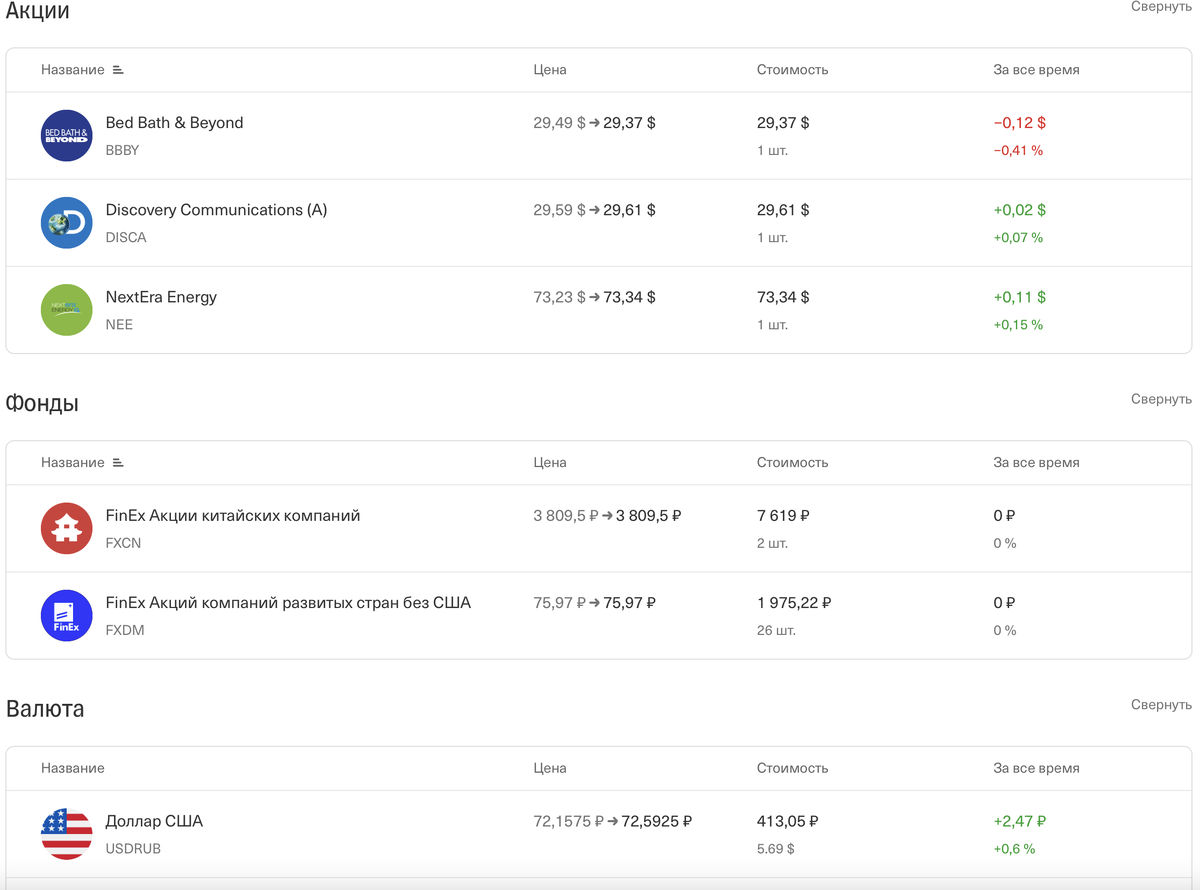
Task: Click the US flag dollar icon
Action: point(67,834)
